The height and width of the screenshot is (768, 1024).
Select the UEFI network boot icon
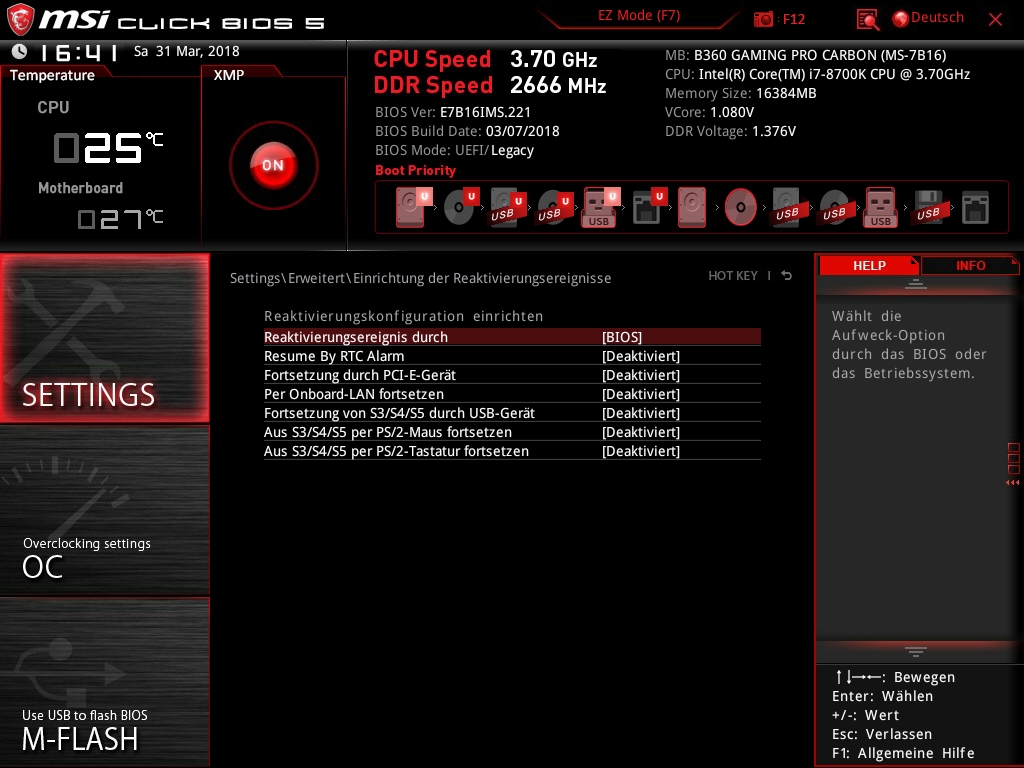[649, 208]
